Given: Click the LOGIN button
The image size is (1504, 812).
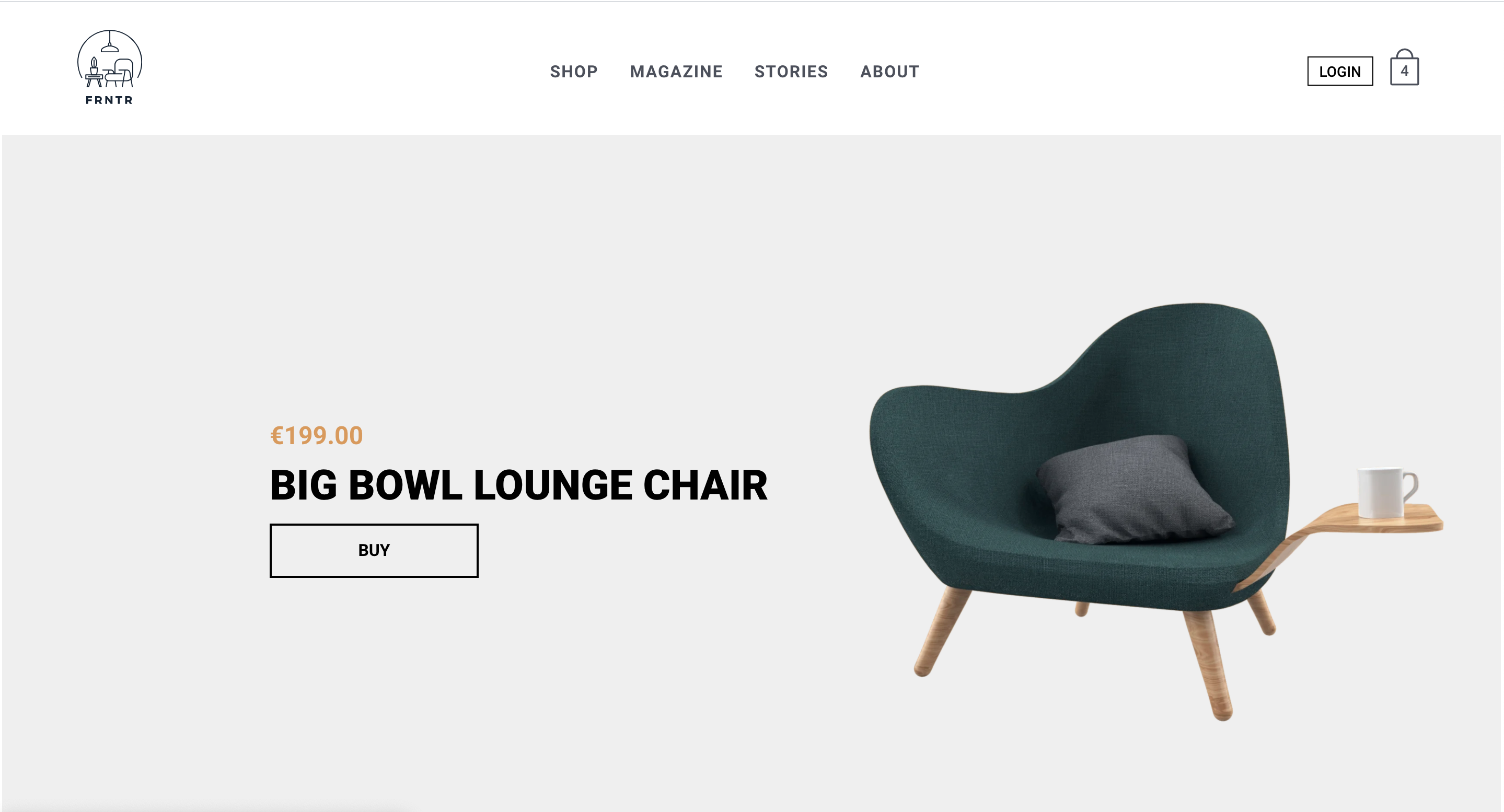Looking at the screenshot, I should click(x=1340, y=71).
